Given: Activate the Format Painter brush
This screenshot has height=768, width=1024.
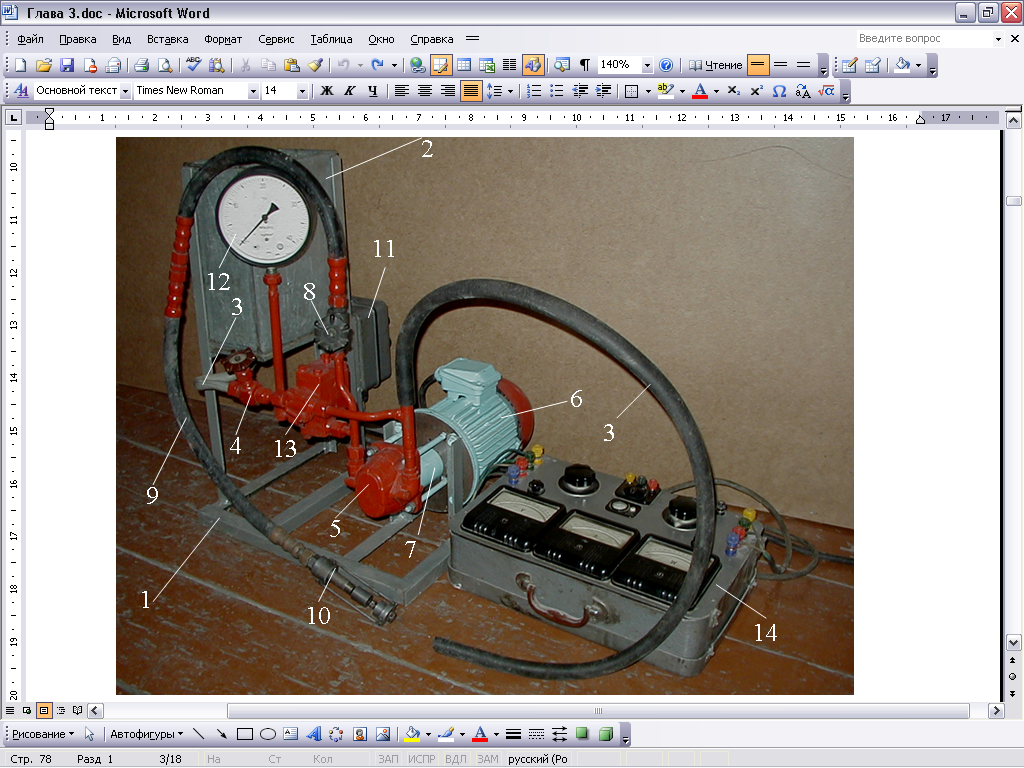Looking at the screenshot, I should (315, 65).
